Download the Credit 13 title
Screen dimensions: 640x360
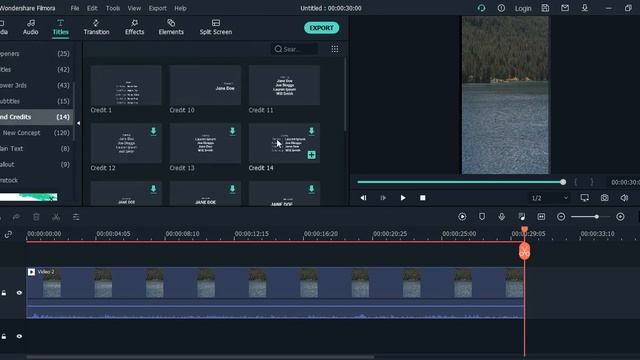tap(232, 131)
